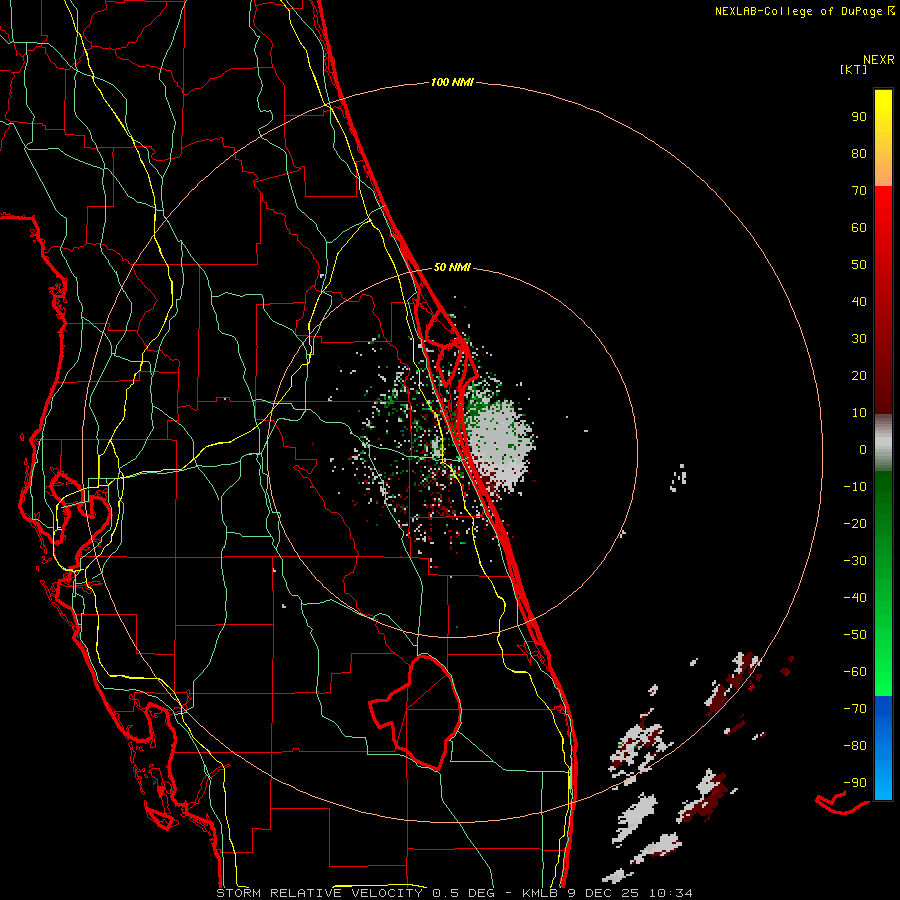Click the 40 value on the velocity scale
The width and height of the screenshot is (900, 900).
point(859,302)
